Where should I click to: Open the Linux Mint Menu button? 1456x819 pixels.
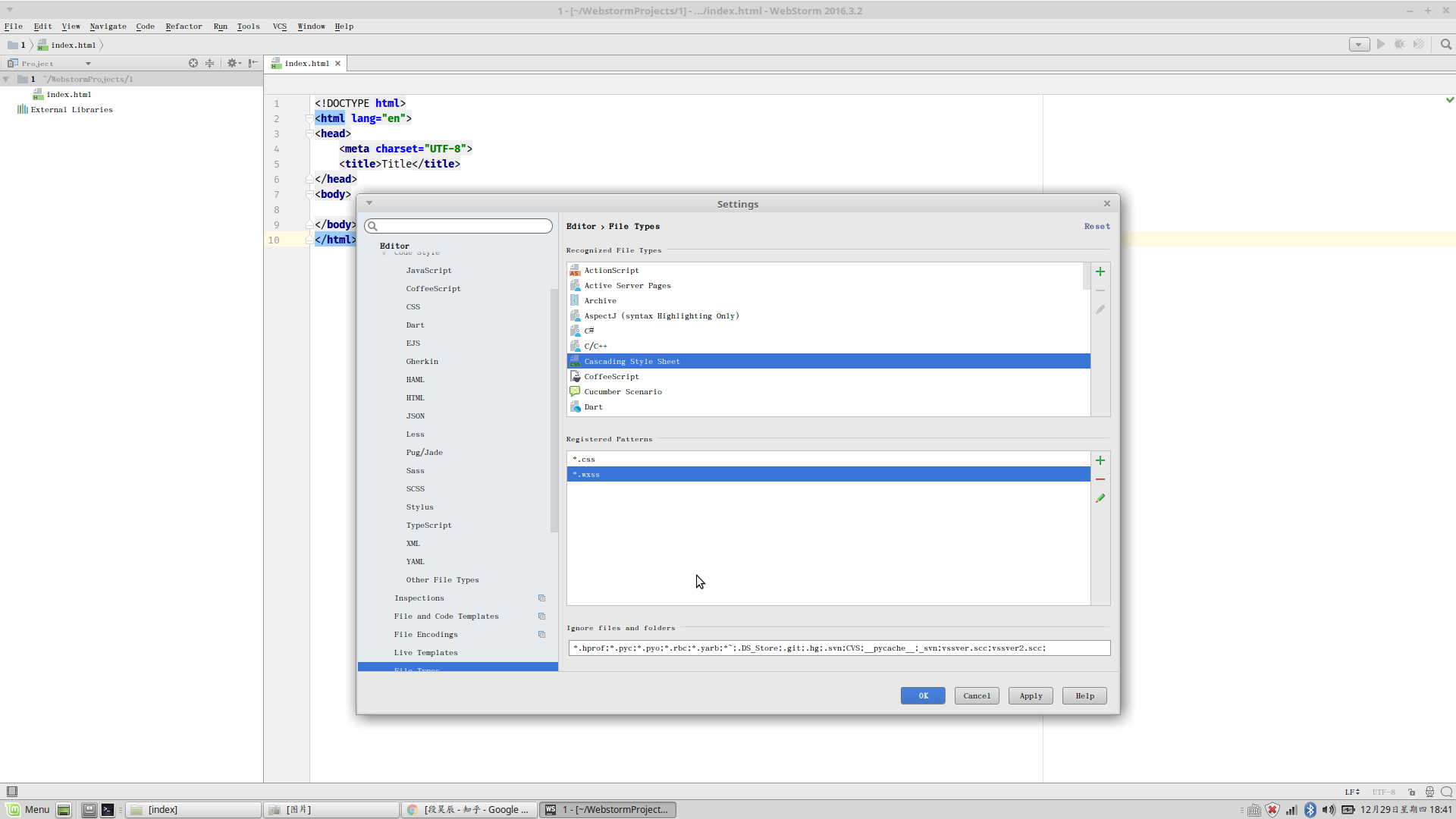[x=28, y=810]
